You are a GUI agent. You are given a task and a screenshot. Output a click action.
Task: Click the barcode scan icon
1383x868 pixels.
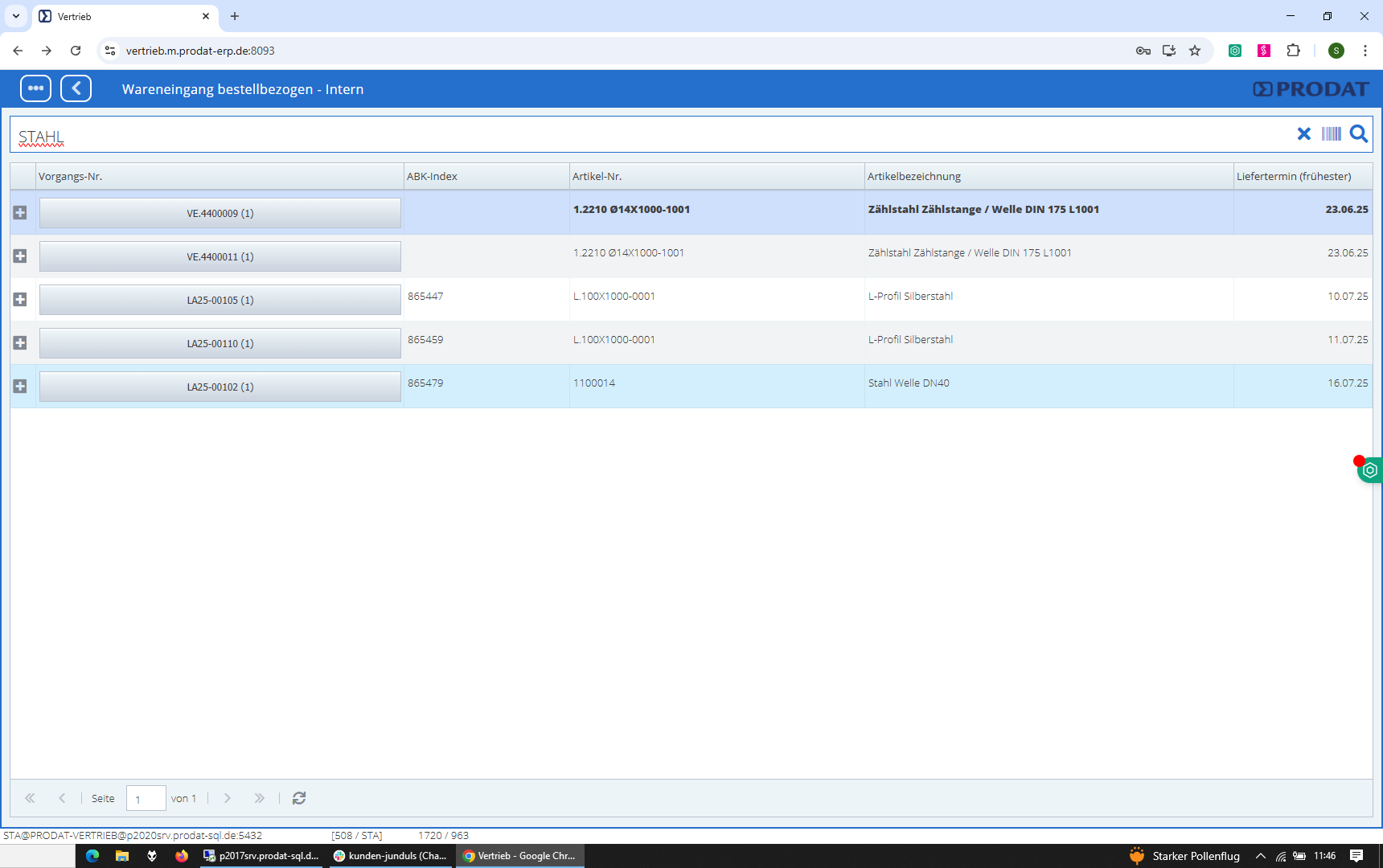point(1331,134)
